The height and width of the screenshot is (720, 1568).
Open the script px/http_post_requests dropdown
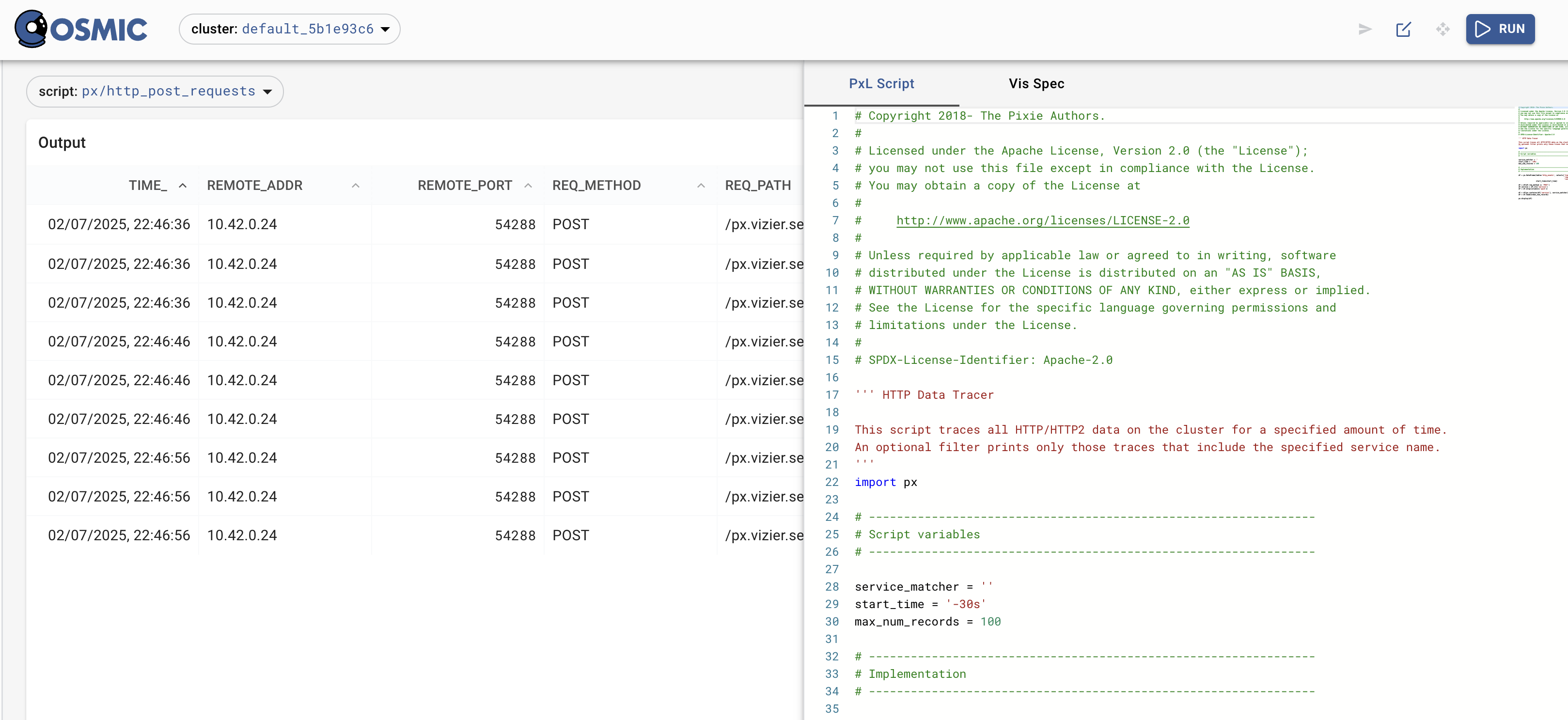click(155, 91)
